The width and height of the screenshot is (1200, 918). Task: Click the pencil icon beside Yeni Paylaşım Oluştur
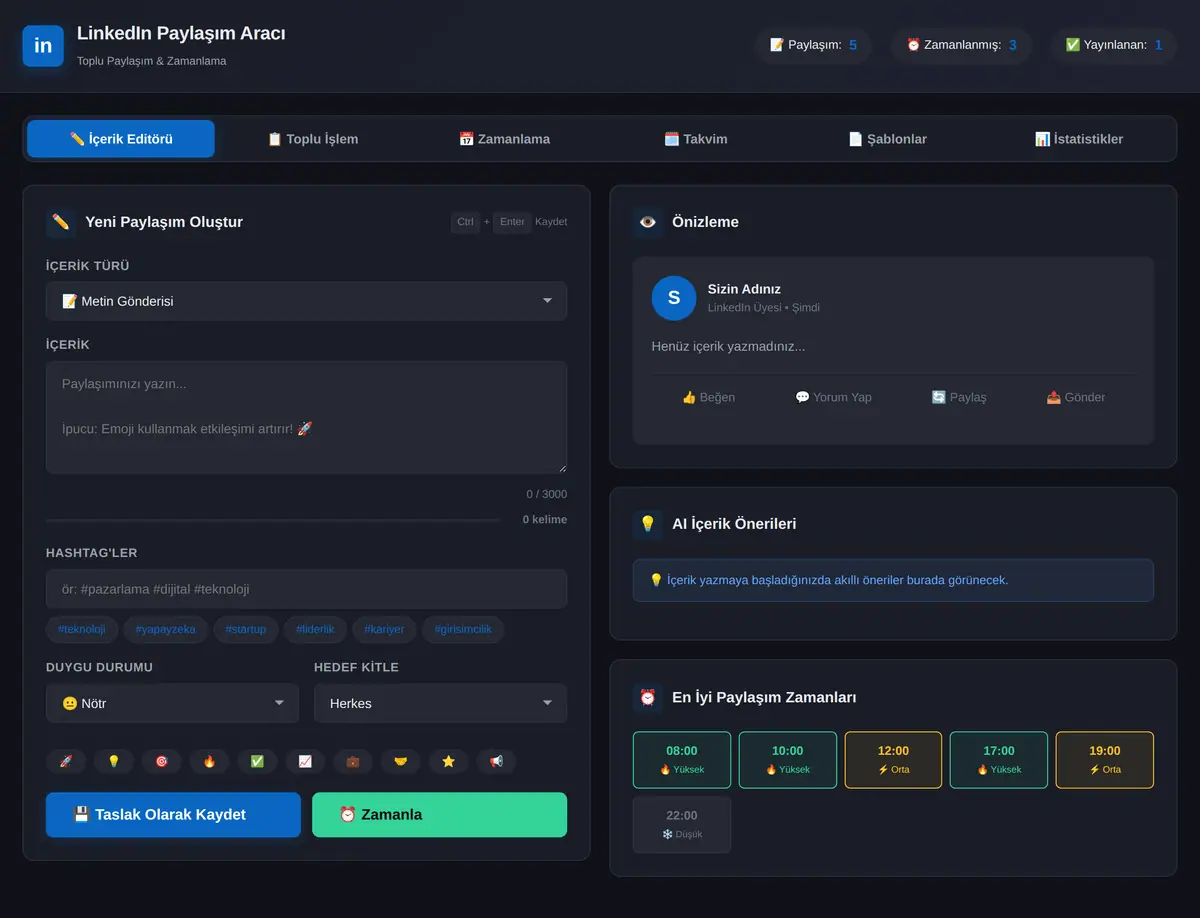(x=61, y=222)
